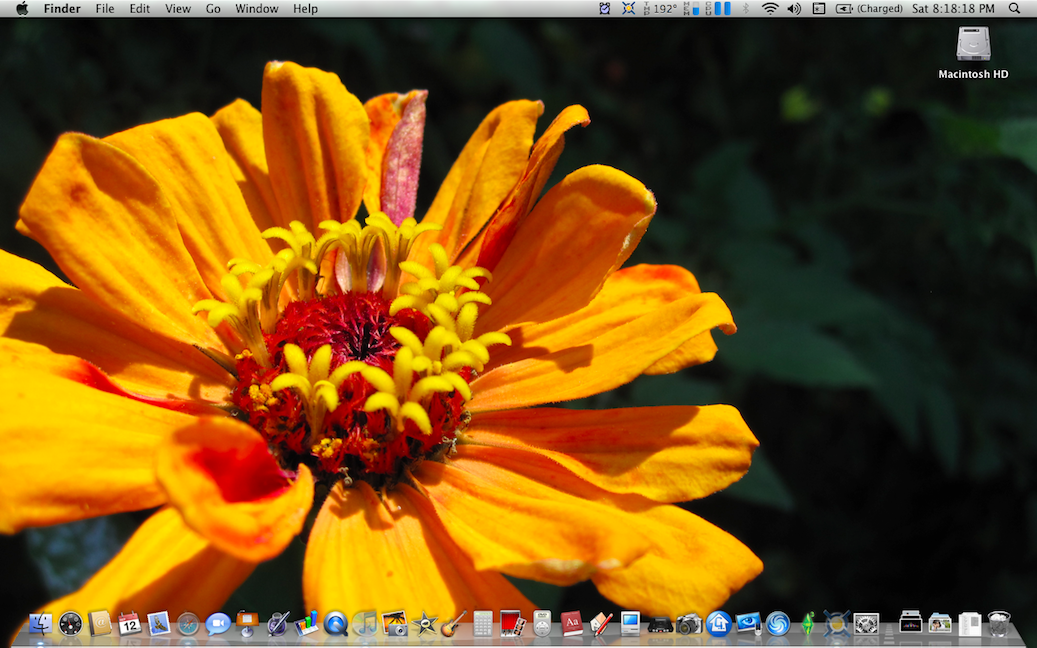Open camera app icon in Dock
This screenshot has width=1037, height=648.
[688, 624]
